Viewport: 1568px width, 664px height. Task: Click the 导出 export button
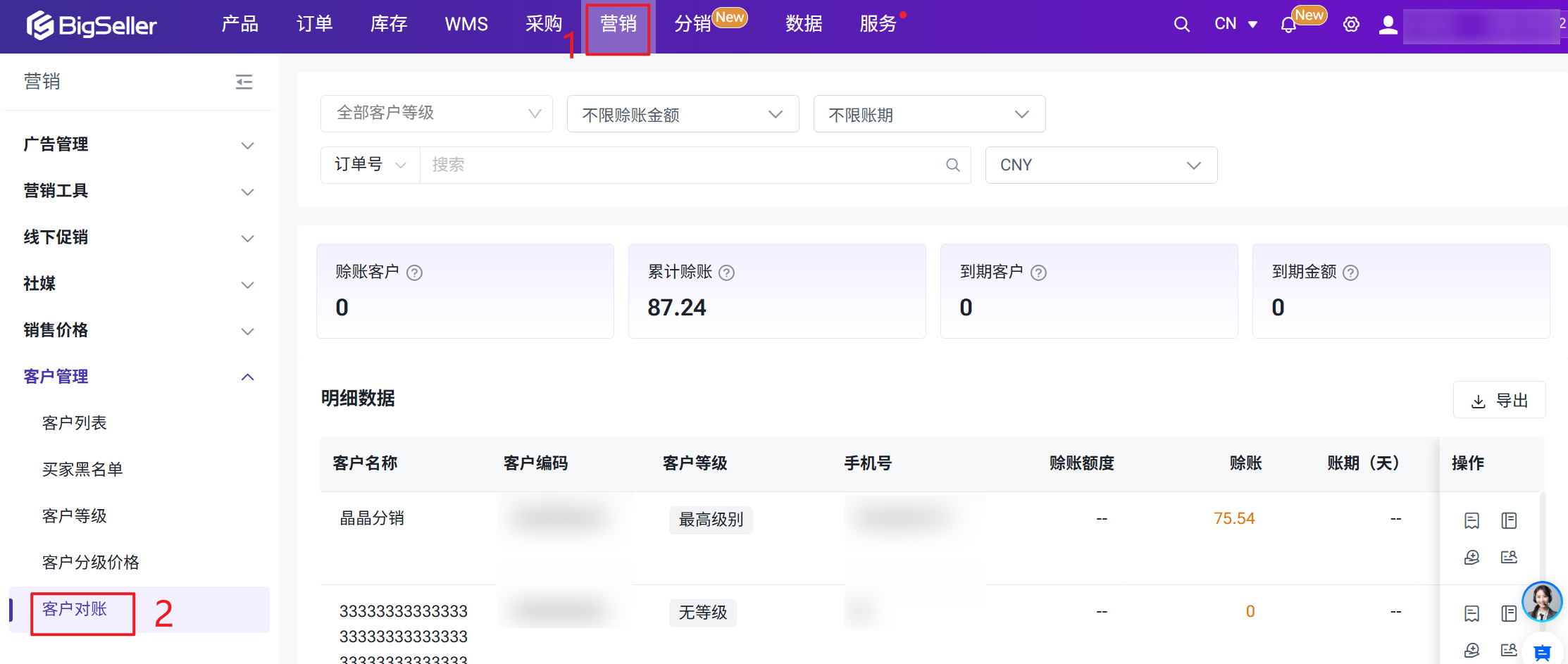1499,401
